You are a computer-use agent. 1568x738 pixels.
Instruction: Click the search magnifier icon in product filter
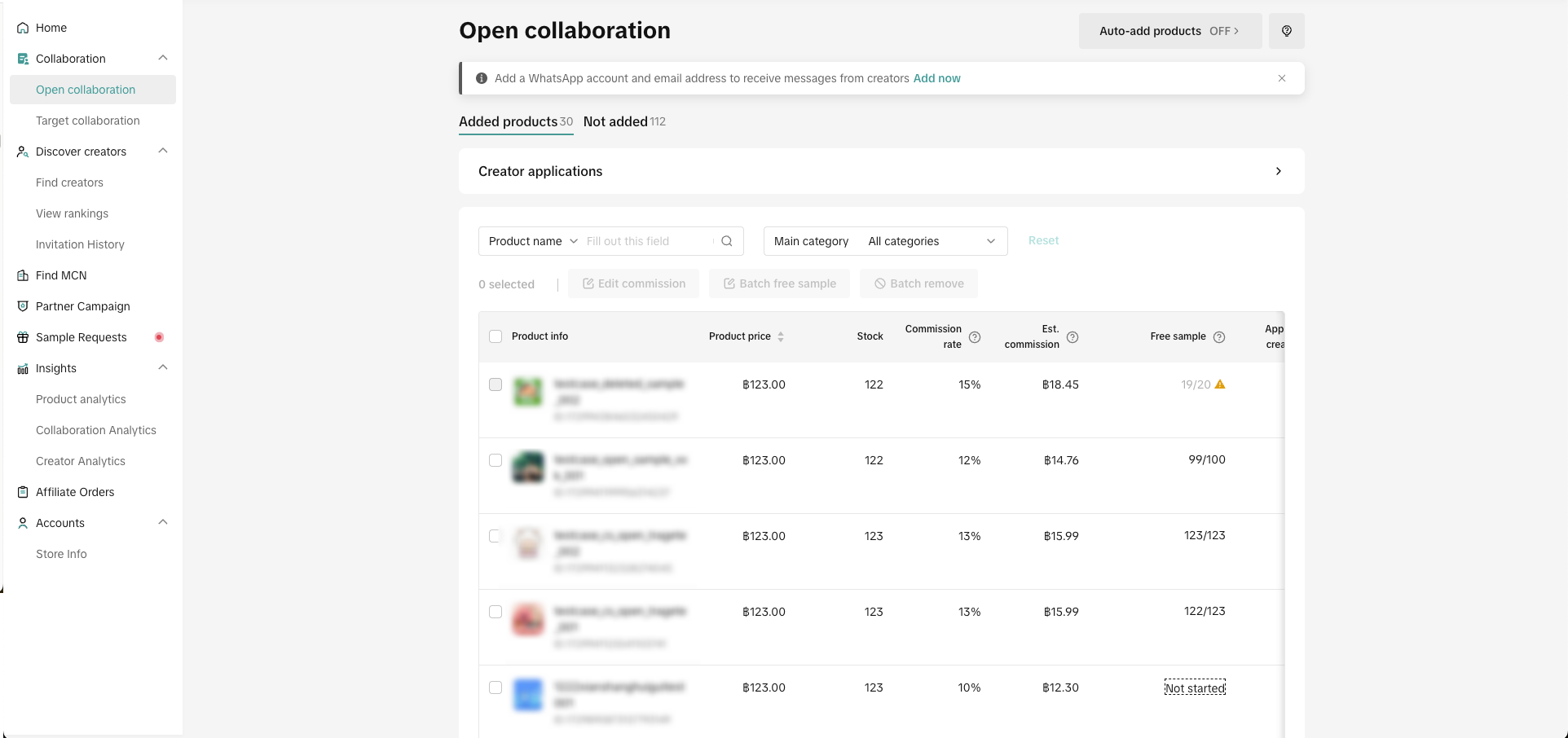727,241
